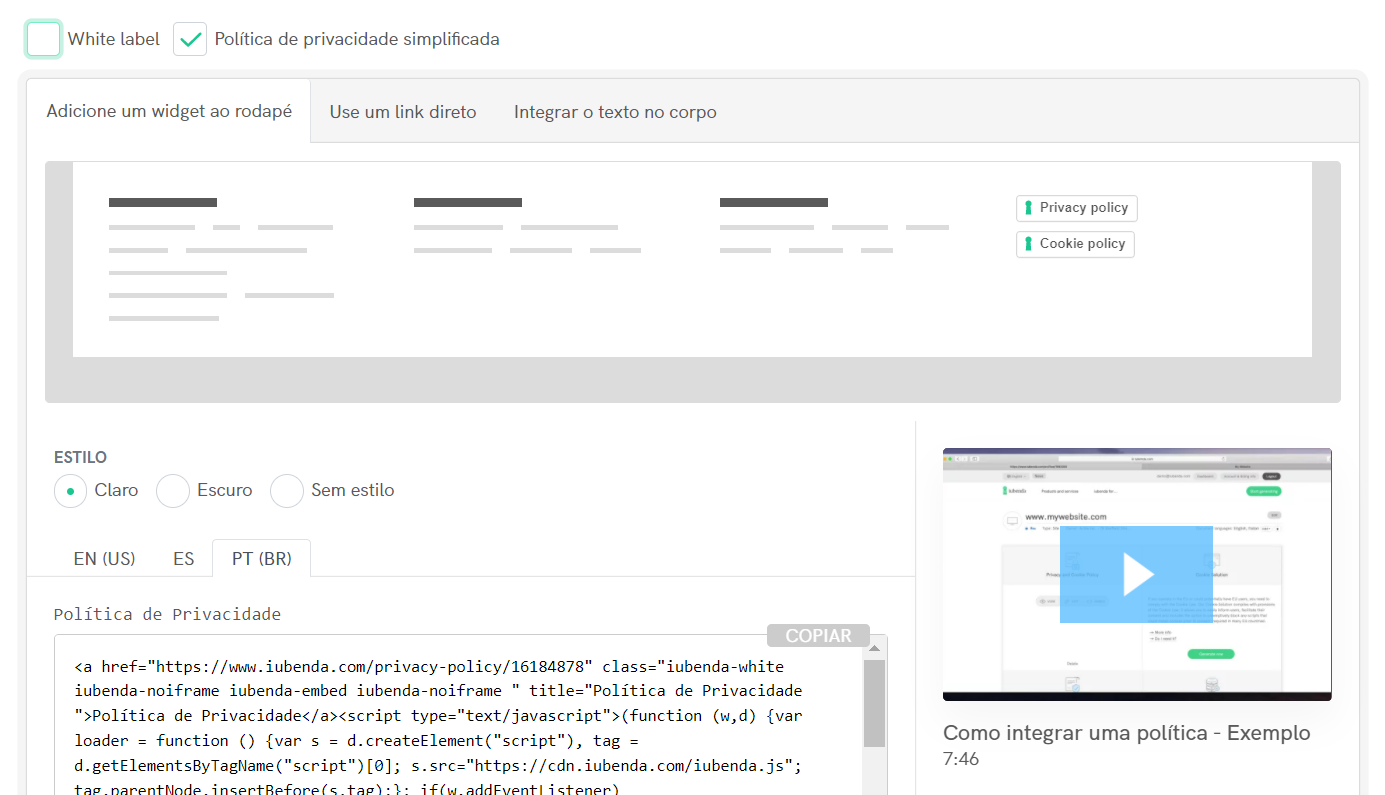The image size is (1385, 795).
Task: Click the COPIAR button above the code
Action: coord(818,636)
